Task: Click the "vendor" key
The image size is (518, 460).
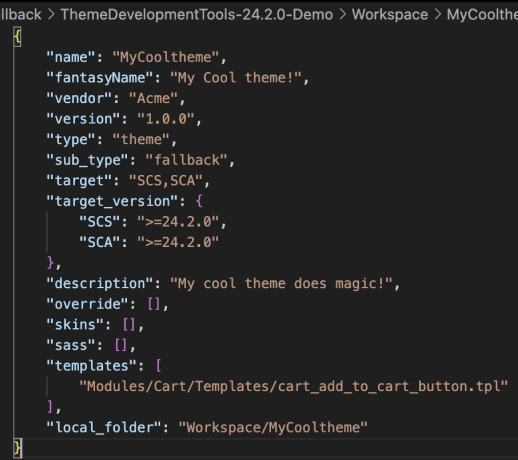Action: [x=79, y=99]
